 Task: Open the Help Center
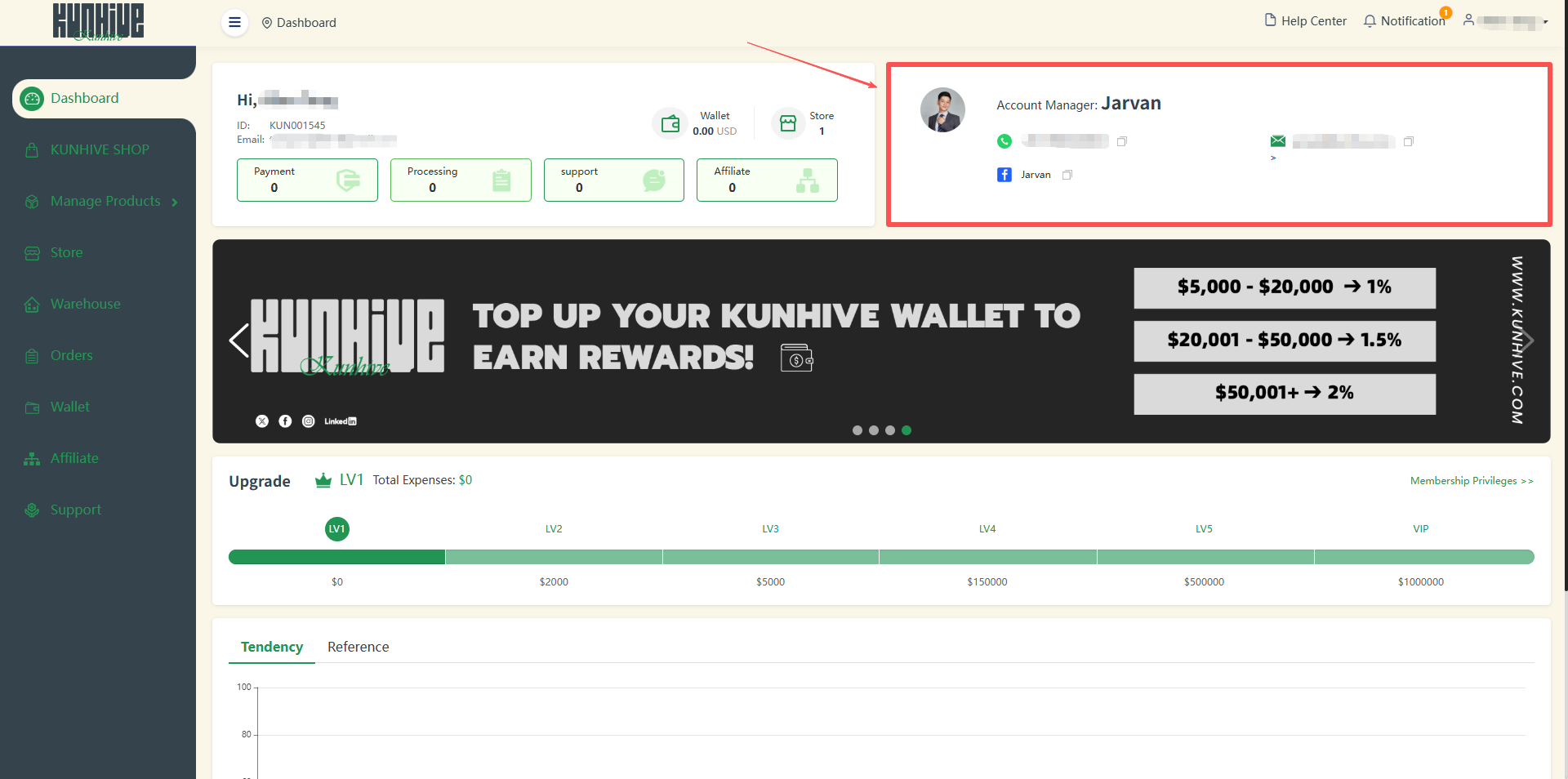tap(1305, 21)
